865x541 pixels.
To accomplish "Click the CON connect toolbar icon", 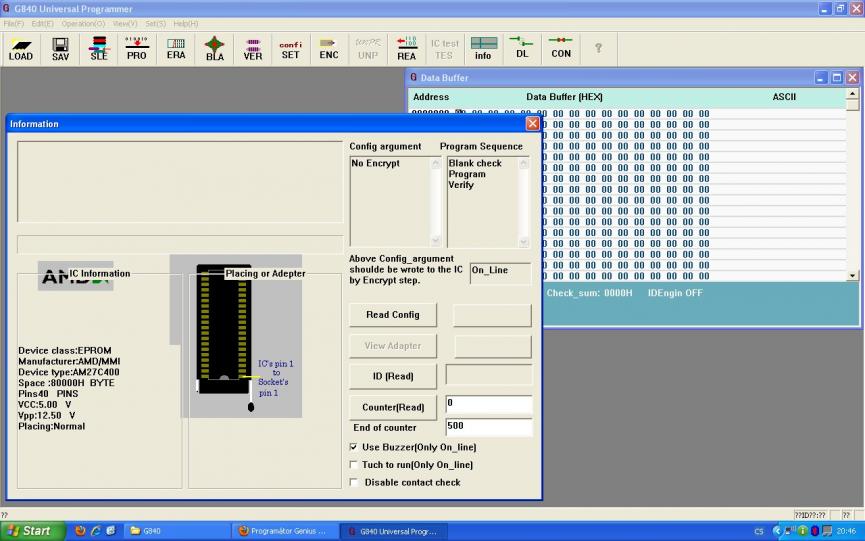I will (x=561, y=49).
